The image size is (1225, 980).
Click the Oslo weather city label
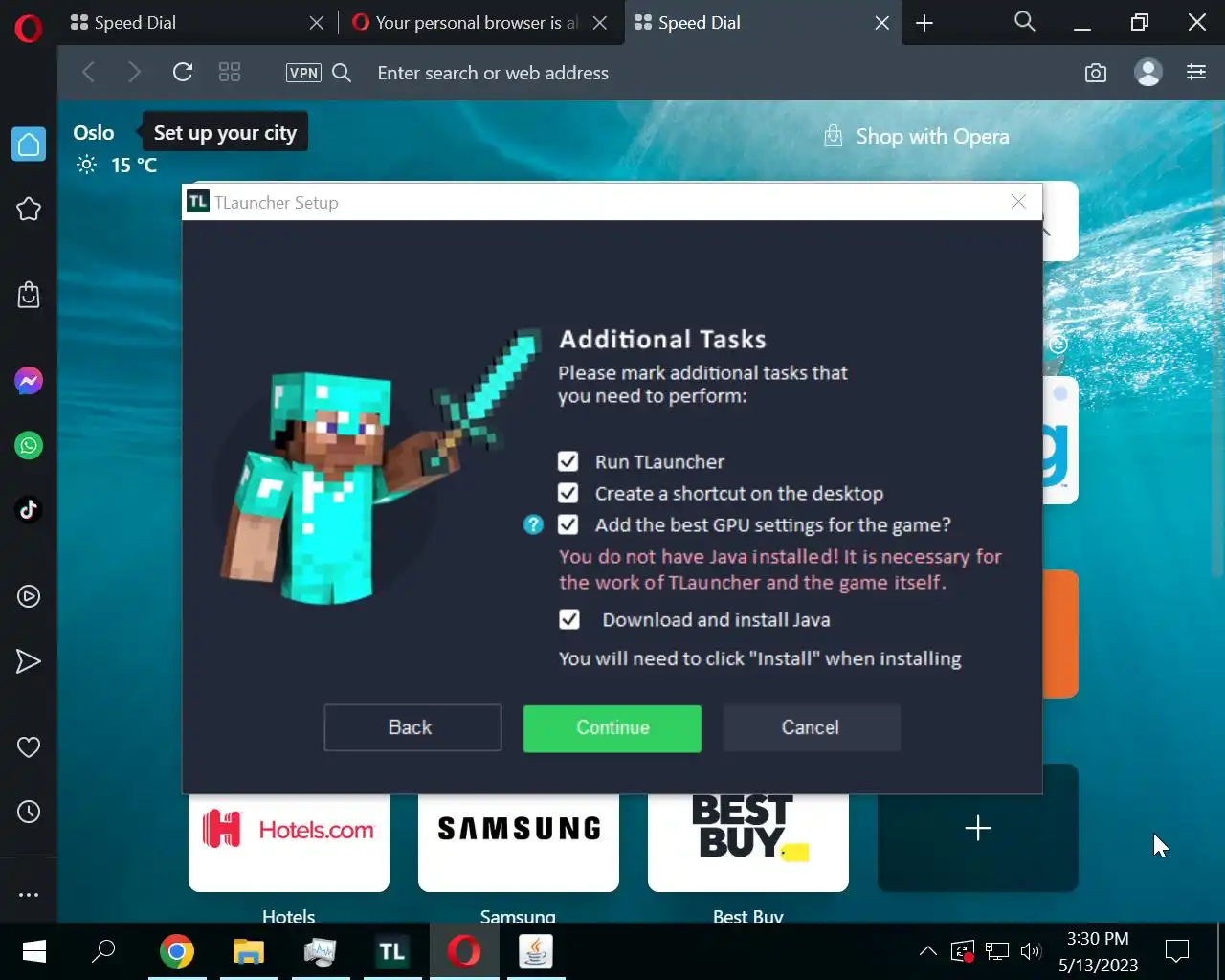click(x=94, y=133)
